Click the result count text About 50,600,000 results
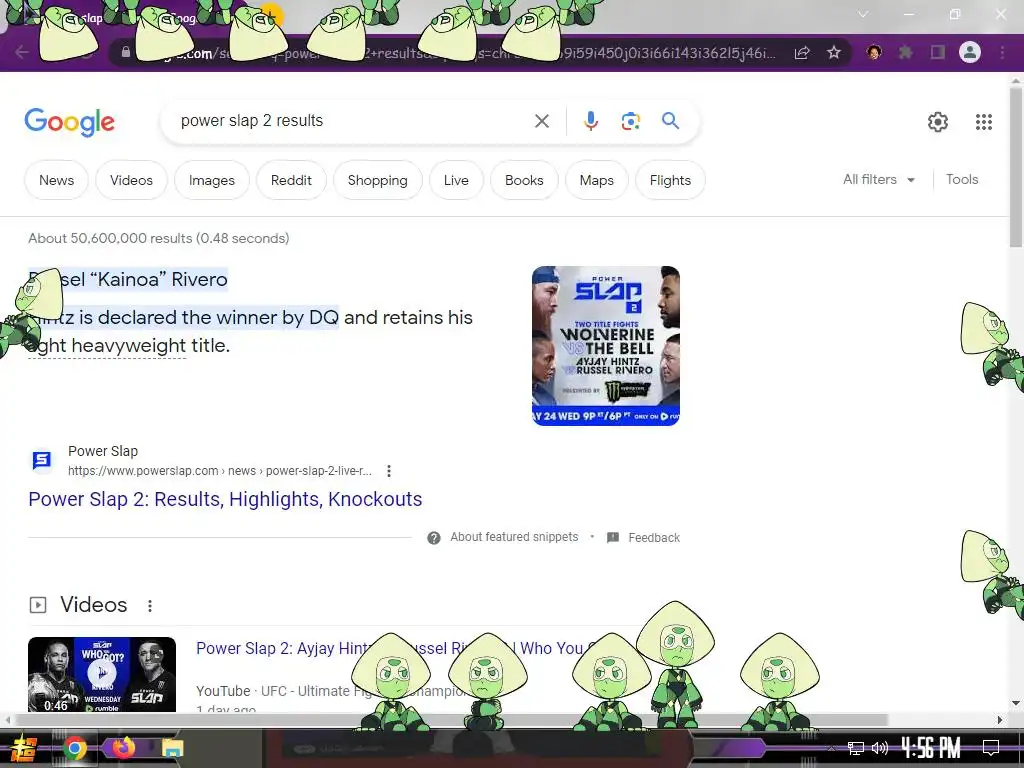This screenshot has width=1024, height=768. point(159,238)
